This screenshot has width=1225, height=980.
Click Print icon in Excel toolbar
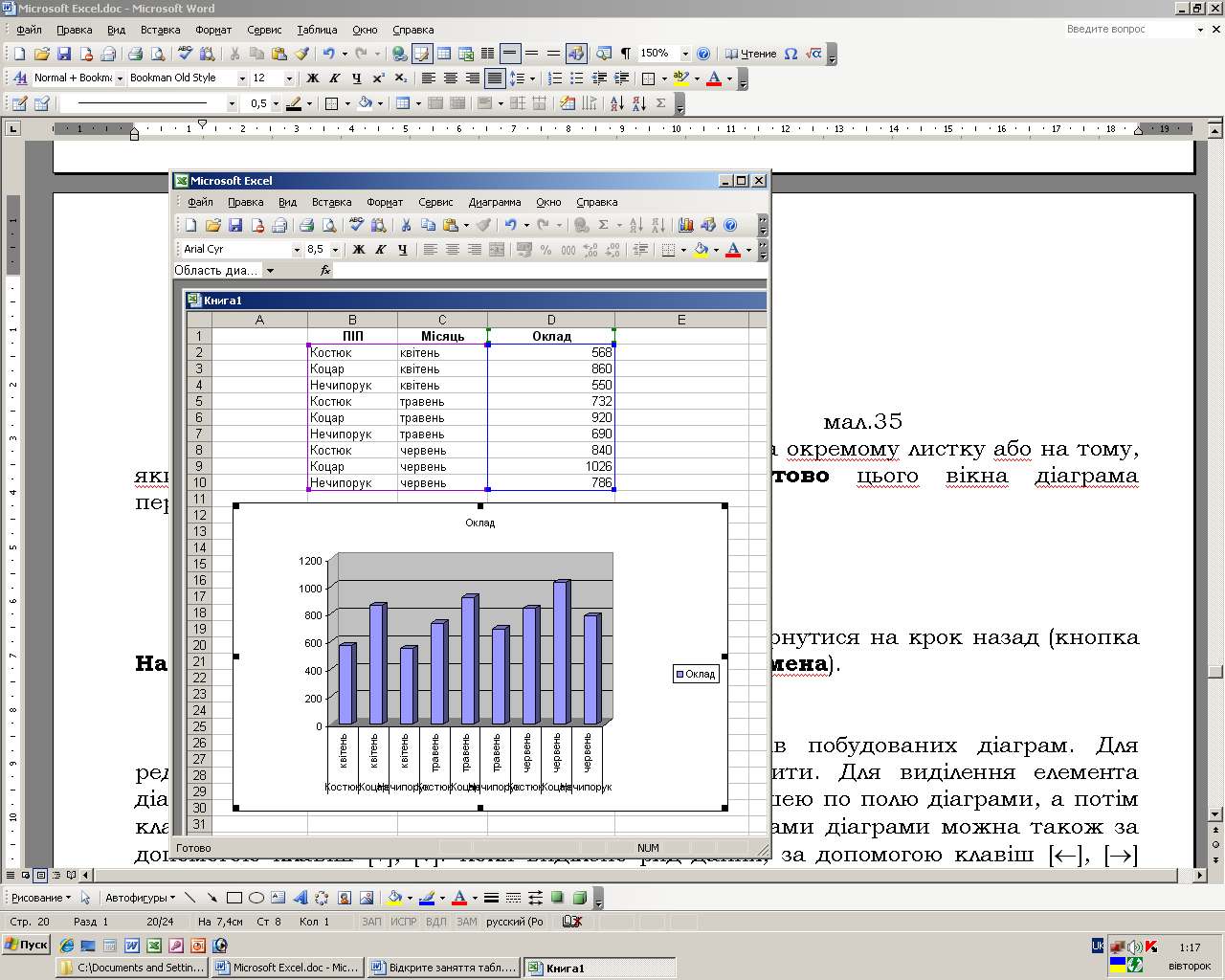click(x=307, y=225)
